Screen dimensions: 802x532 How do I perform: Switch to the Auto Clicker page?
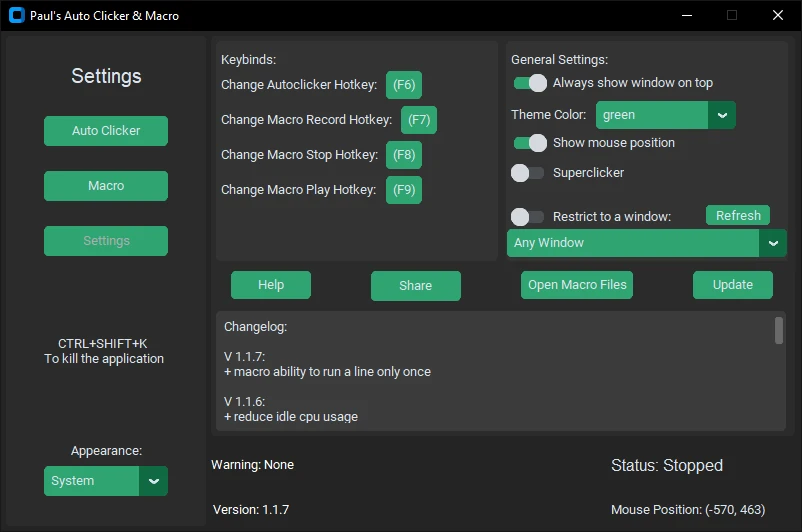click(x=106, y=131)
